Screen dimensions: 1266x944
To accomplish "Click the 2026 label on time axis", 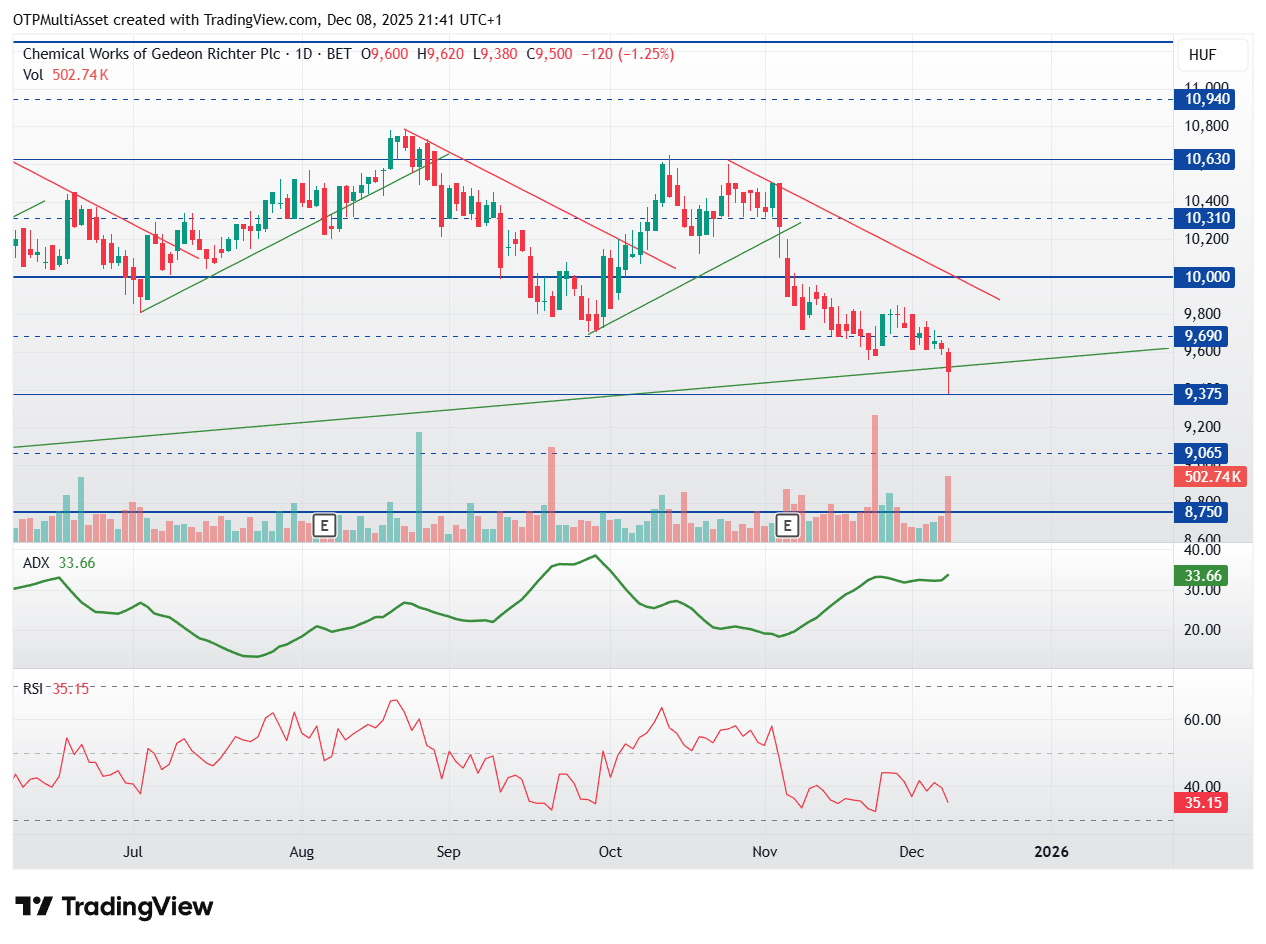I will click(x=1051, y=852).
